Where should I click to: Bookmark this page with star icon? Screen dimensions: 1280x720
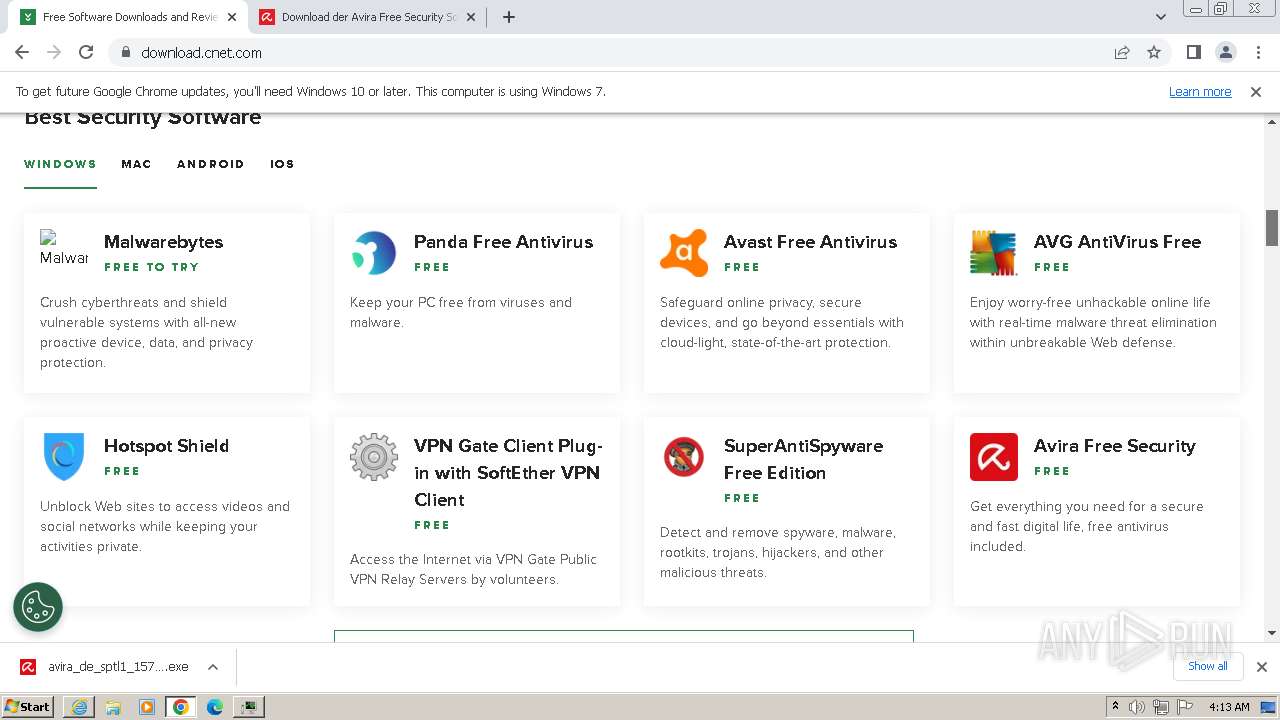pyautogui.click(x=1154, y=52)
